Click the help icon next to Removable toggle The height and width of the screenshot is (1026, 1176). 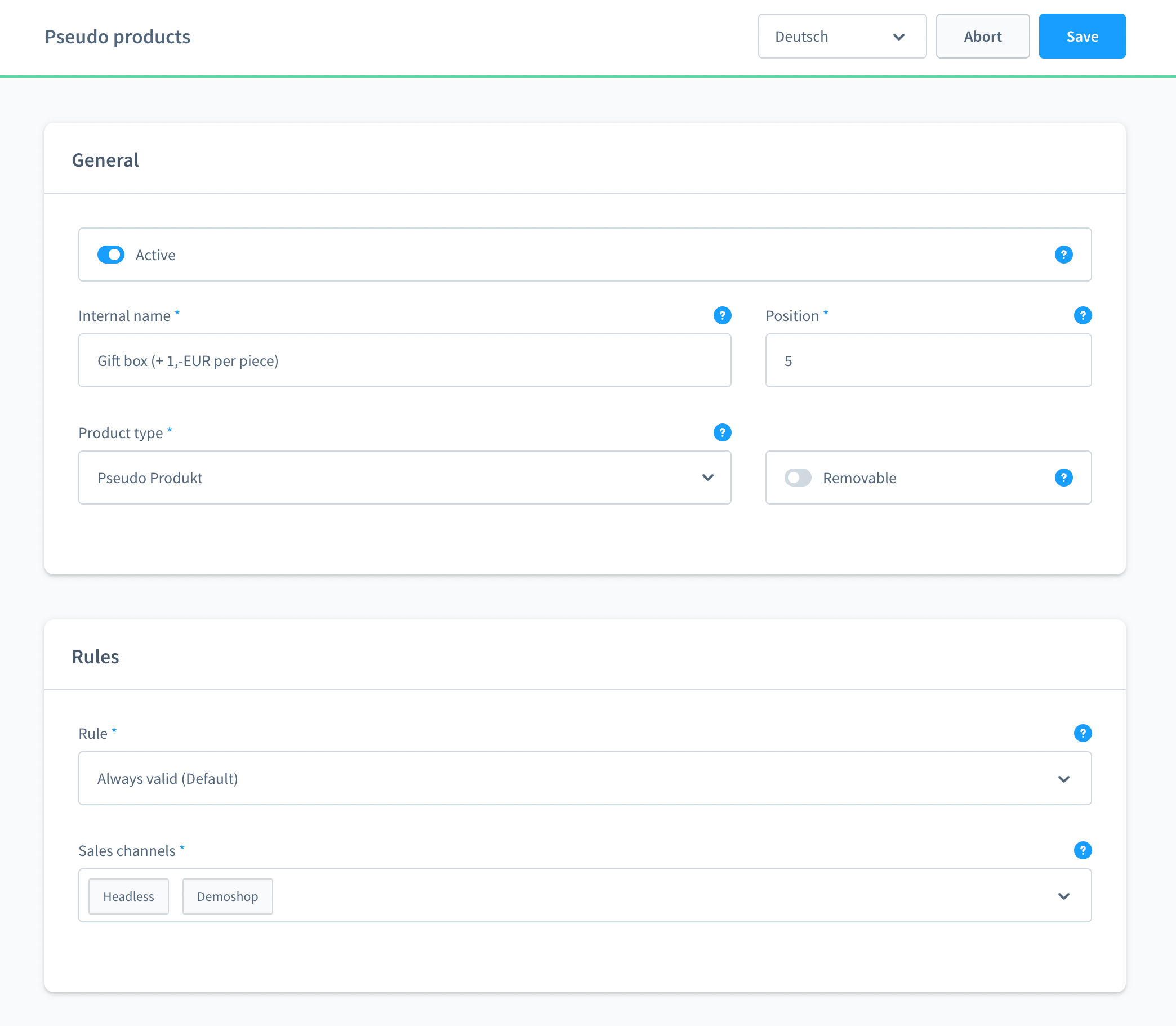[x=1064, y=477]
